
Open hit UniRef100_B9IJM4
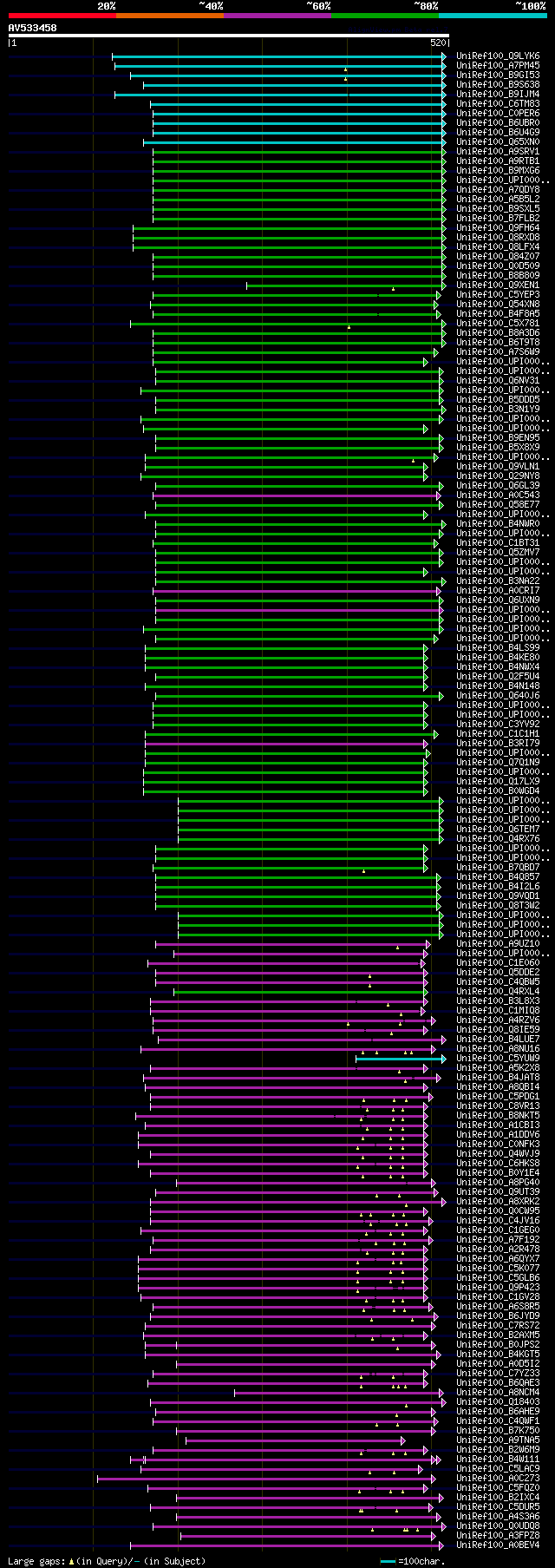498,95
